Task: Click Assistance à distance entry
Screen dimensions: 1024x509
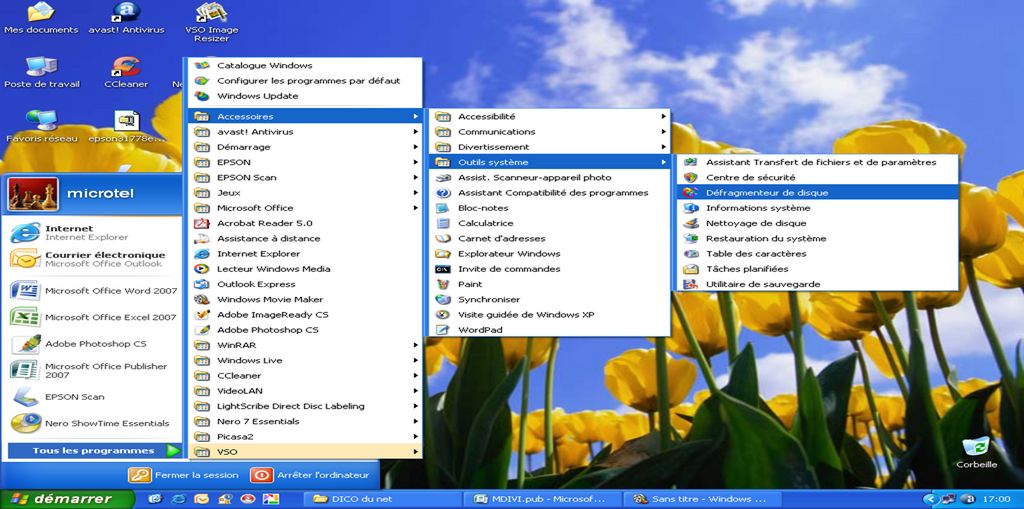Action: 305,238
